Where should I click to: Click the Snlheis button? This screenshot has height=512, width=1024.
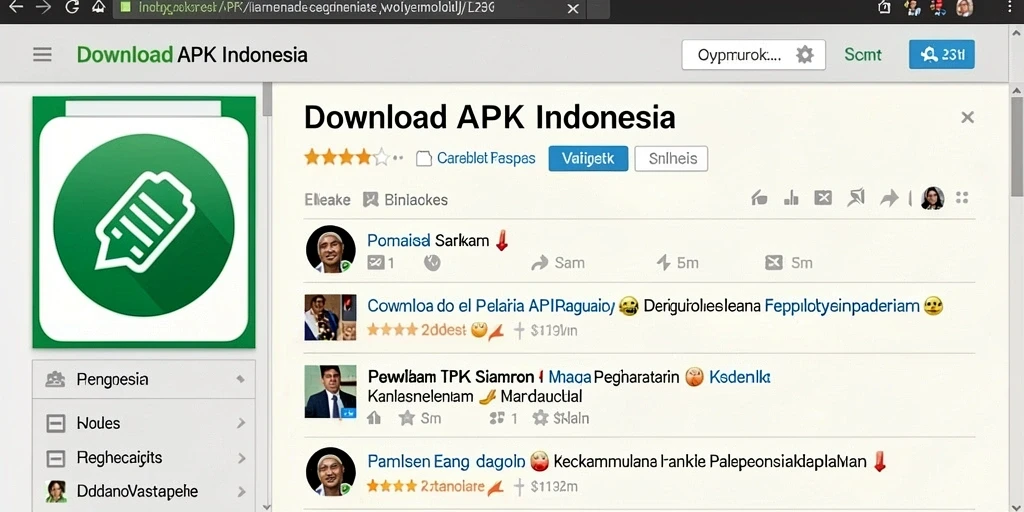click(671, 158)
